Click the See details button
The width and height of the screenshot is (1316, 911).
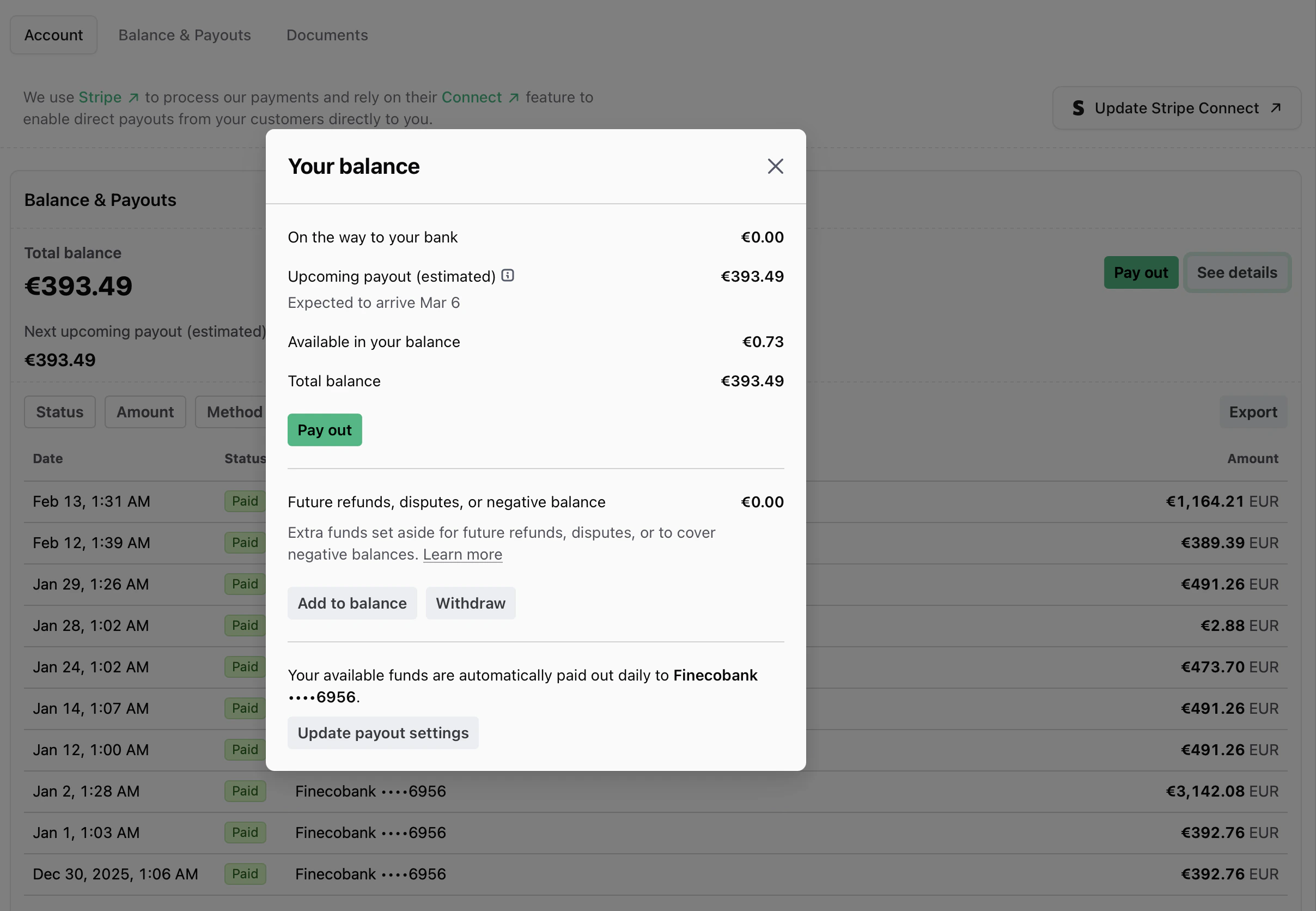click(x=1236, y=272)
